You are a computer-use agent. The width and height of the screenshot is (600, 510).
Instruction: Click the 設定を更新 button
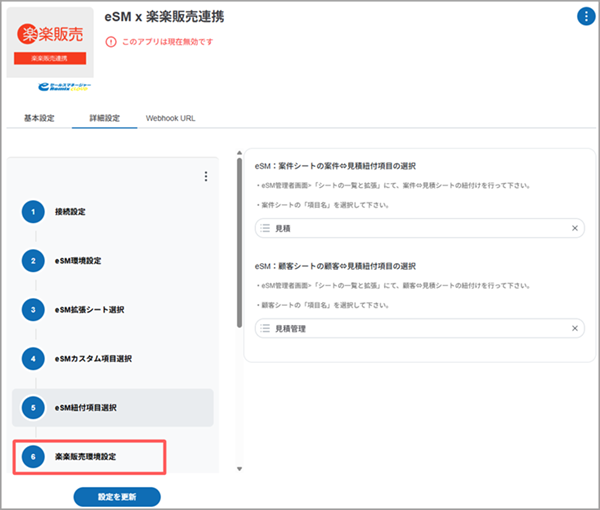[x=117, y=496]
